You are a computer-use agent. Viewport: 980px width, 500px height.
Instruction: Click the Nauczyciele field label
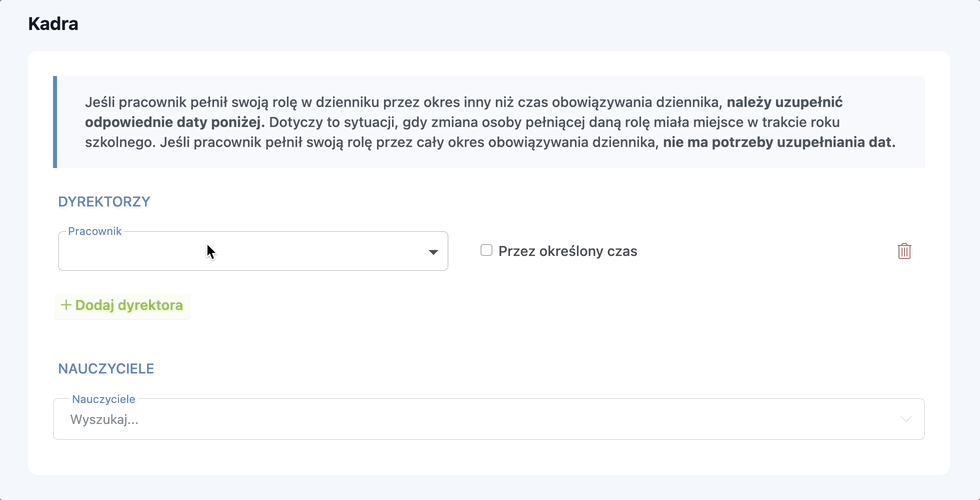click(104, 399)
